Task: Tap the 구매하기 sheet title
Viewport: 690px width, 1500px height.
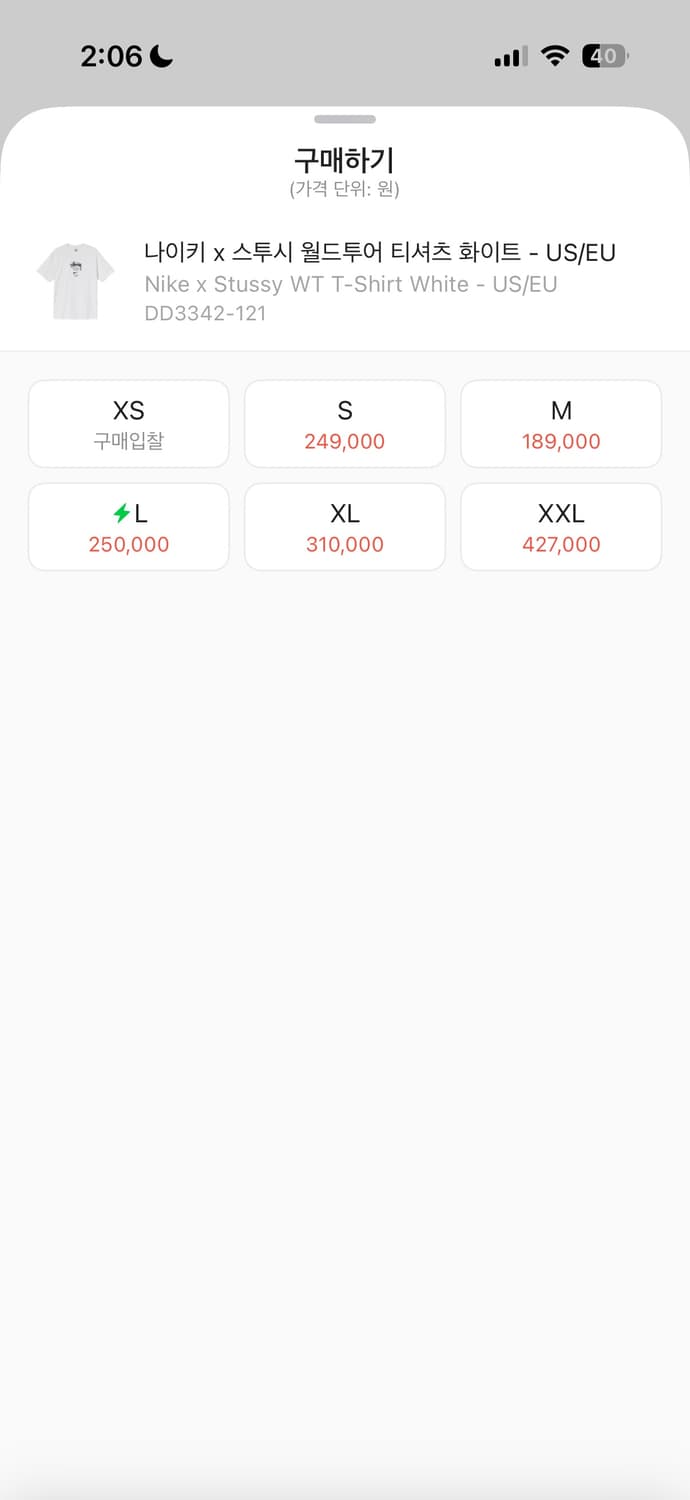Action: pos(345,160)
